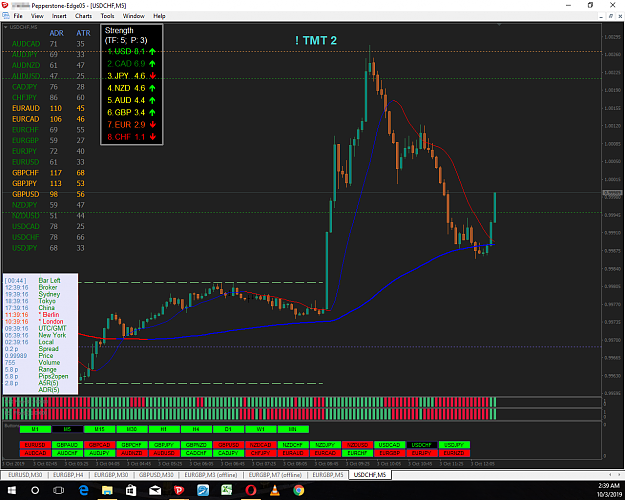The height and width of the screenshot is (500, 625).
Task: Launch Microsoft Edge from the taskbar
Action: [x=83, y=490]
